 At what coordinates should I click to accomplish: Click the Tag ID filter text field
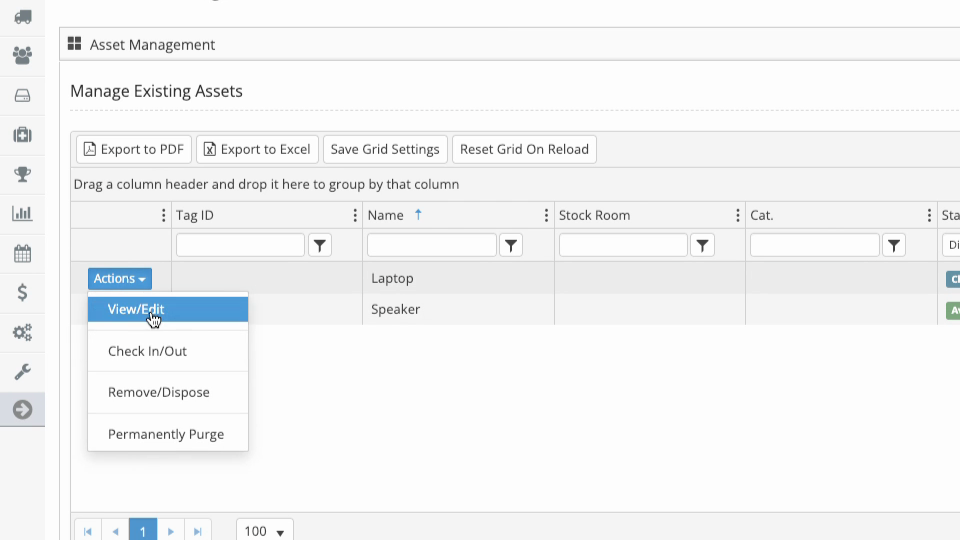[x=240, y=246]
